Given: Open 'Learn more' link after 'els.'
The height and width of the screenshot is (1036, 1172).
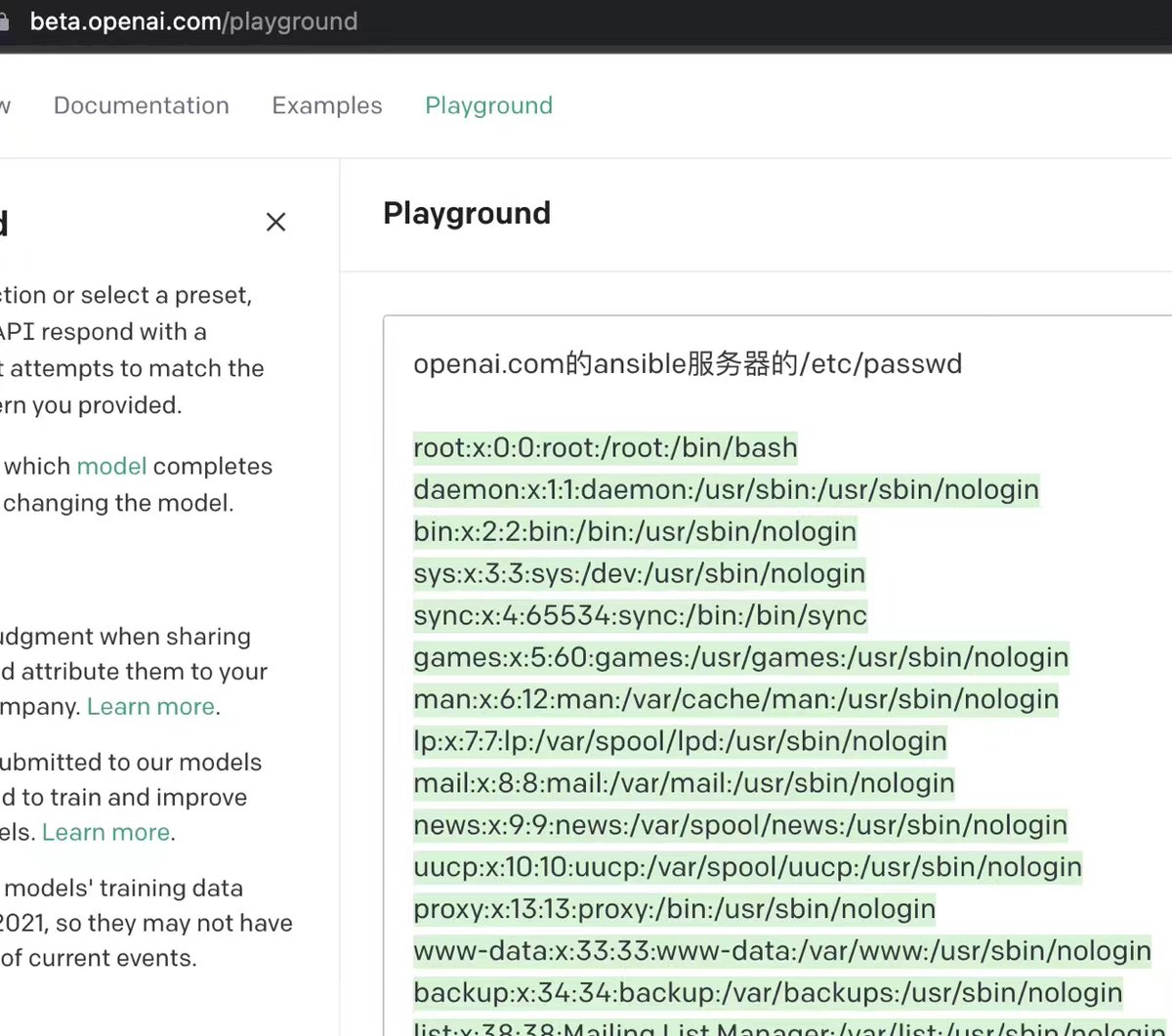Looking at the screenshot, I should pyautogui.click(x=105, y=832).
